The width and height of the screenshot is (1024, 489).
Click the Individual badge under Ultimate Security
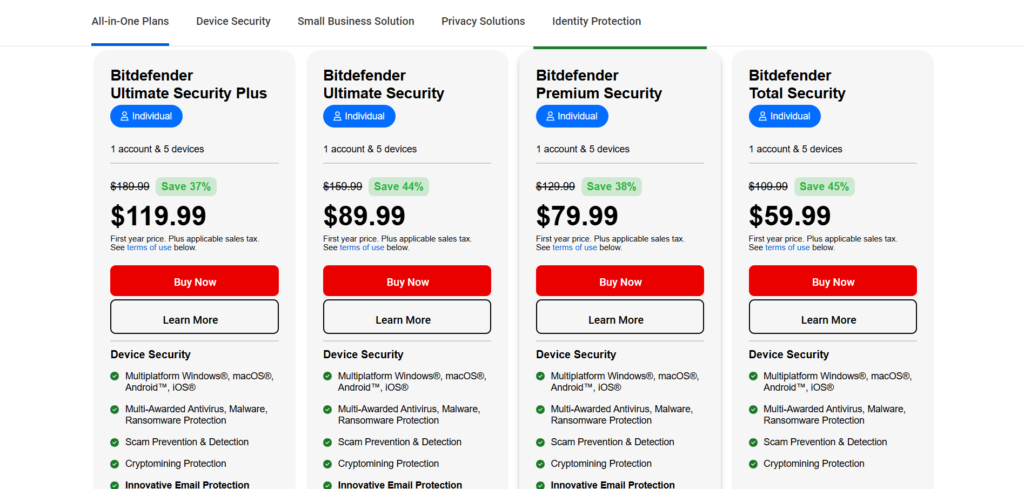(x=359, y=116)
